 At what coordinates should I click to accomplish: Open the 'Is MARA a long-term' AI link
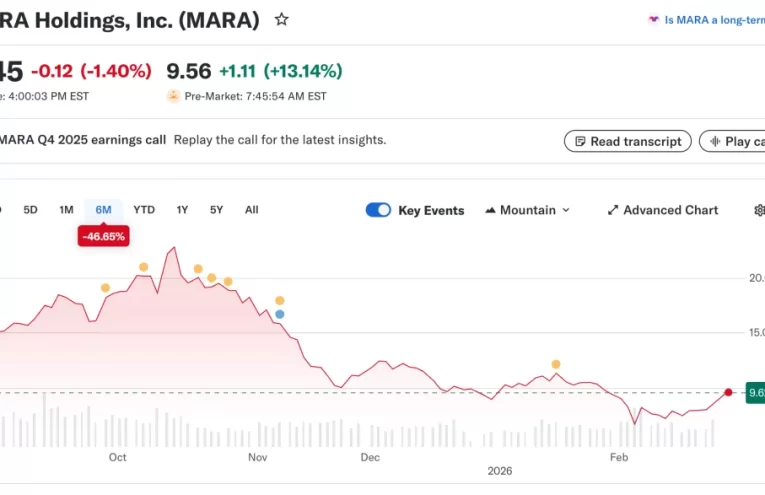coord(706,20)
